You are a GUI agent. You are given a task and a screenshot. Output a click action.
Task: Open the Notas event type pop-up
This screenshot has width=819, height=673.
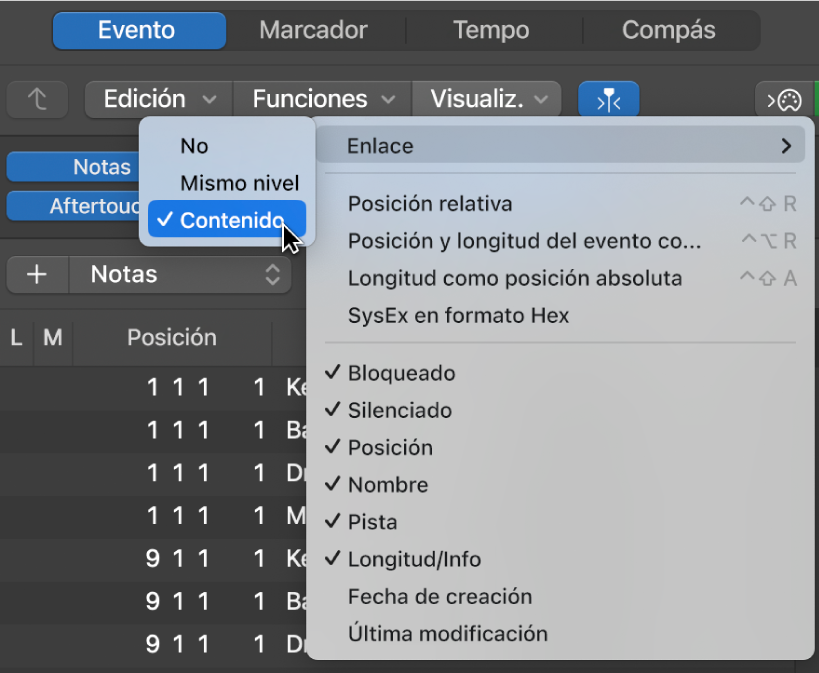tap(180, 275)
